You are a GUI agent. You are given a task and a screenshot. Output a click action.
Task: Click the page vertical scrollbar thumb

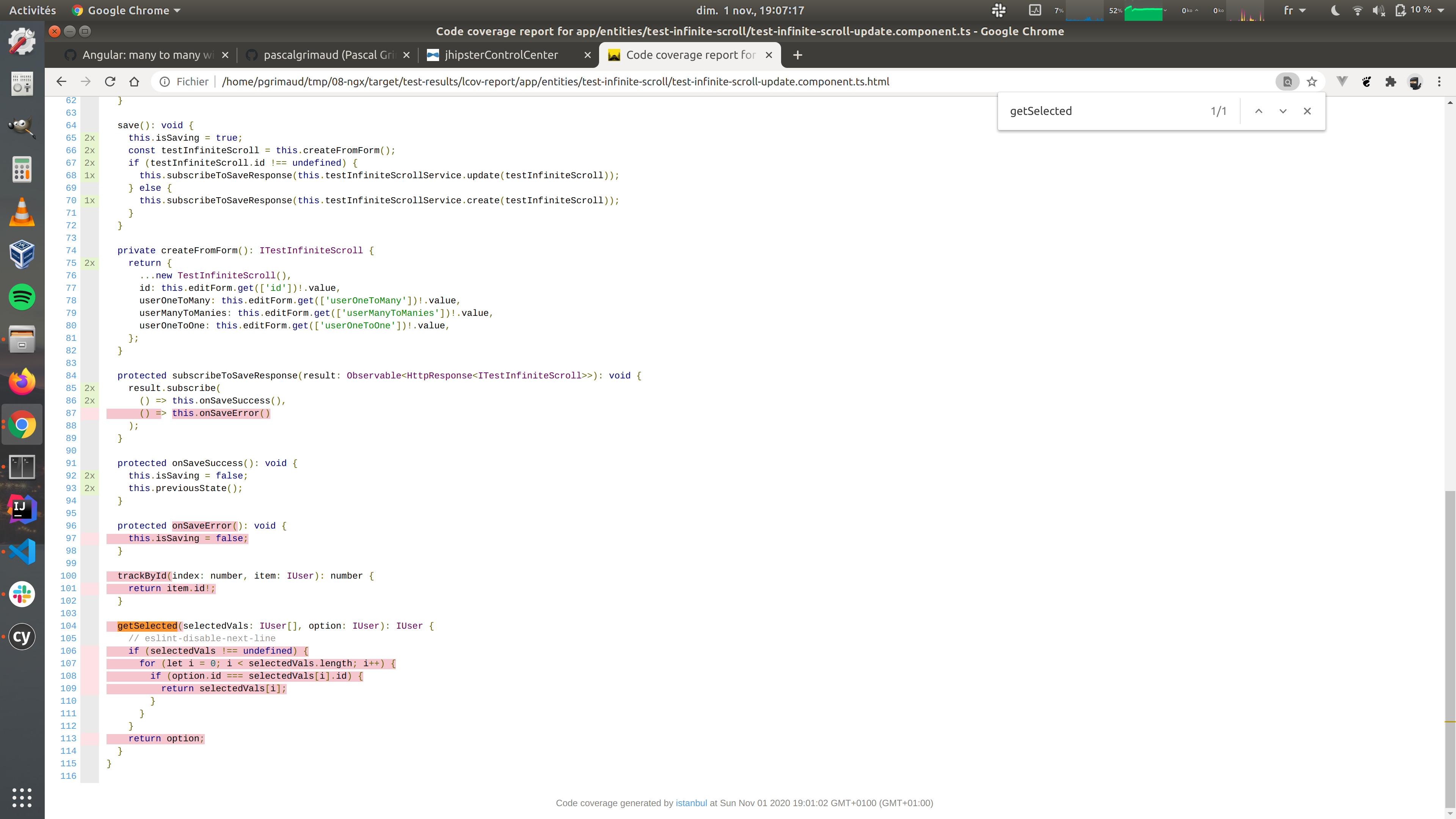pyautogui.click(x=1450, y=622)
